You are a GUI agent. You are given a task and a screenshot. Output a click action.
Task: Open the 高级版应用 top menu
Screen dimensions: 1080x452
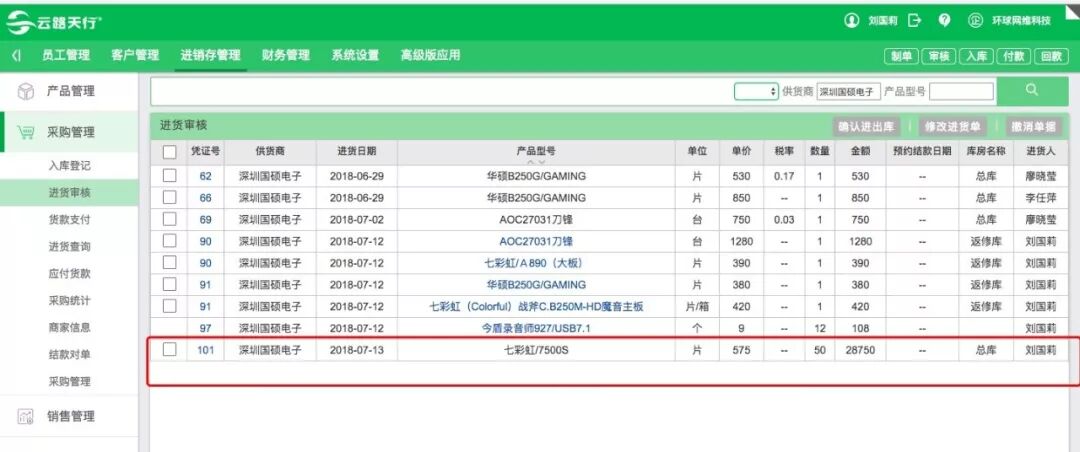(430, 55)
